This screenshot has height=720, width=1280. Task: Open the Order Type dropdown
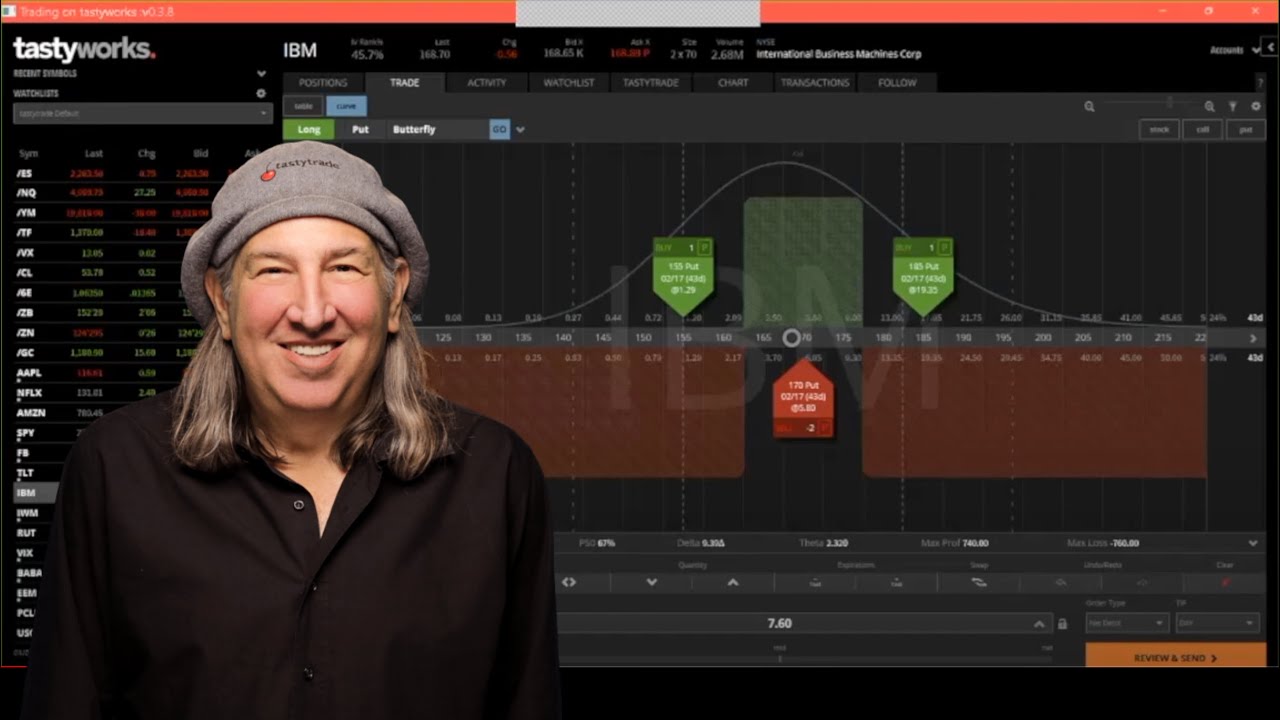click(x=1126, y=623)
